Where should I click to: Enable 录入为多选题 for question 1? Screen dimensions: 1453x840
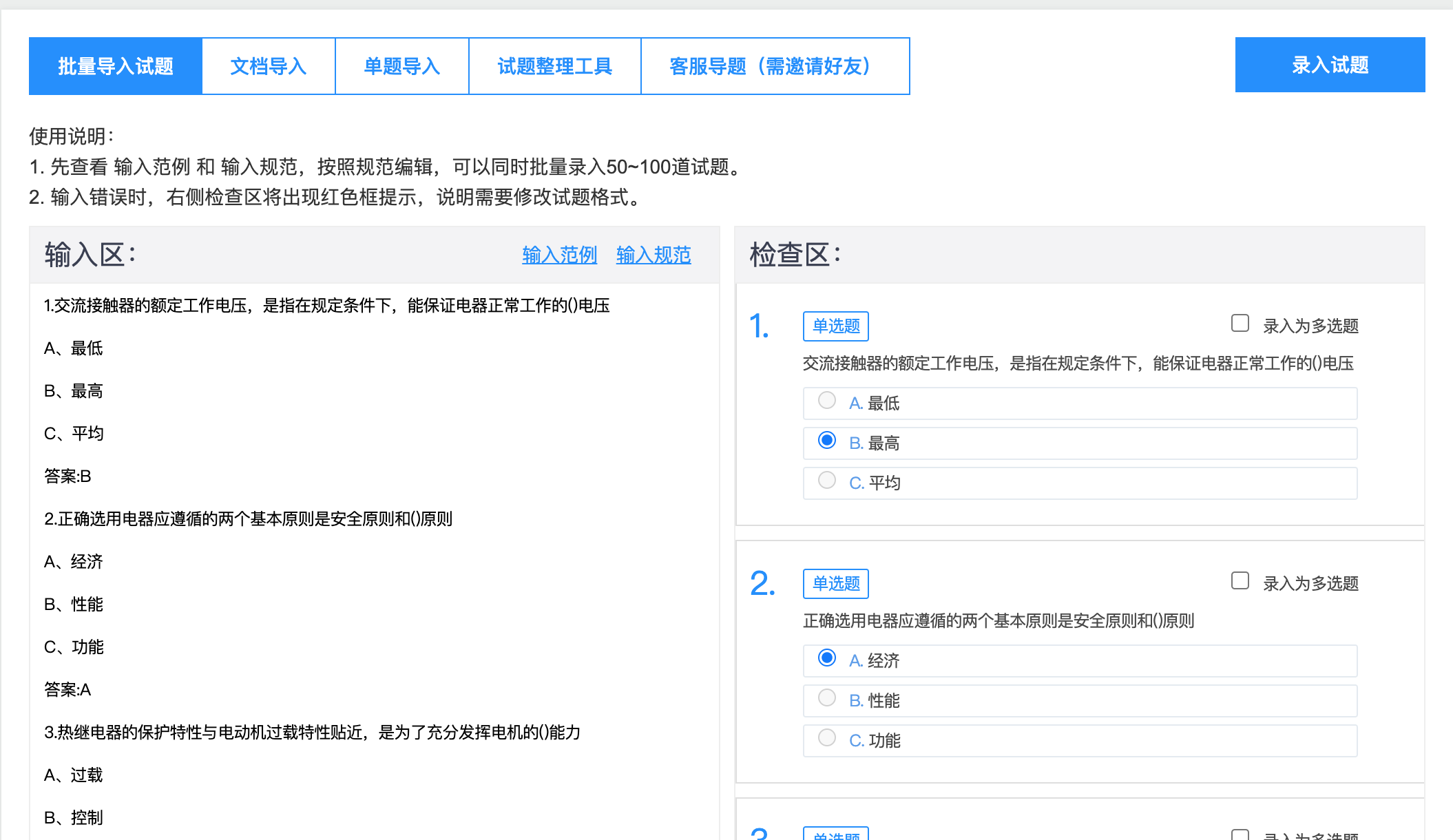pos(1240,322)
